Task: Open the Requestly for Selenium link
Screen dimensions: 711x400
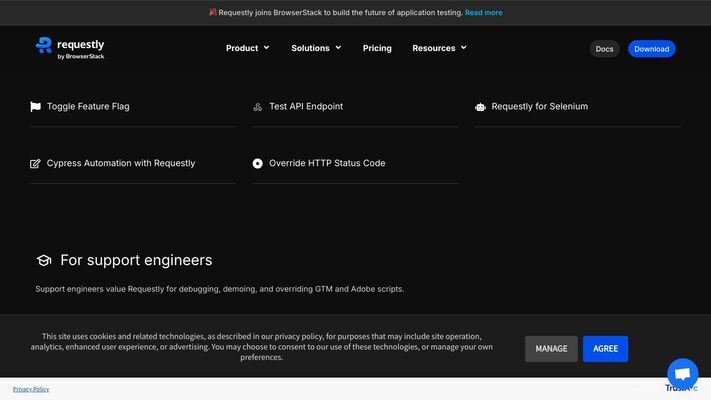Action: point(539,106)
